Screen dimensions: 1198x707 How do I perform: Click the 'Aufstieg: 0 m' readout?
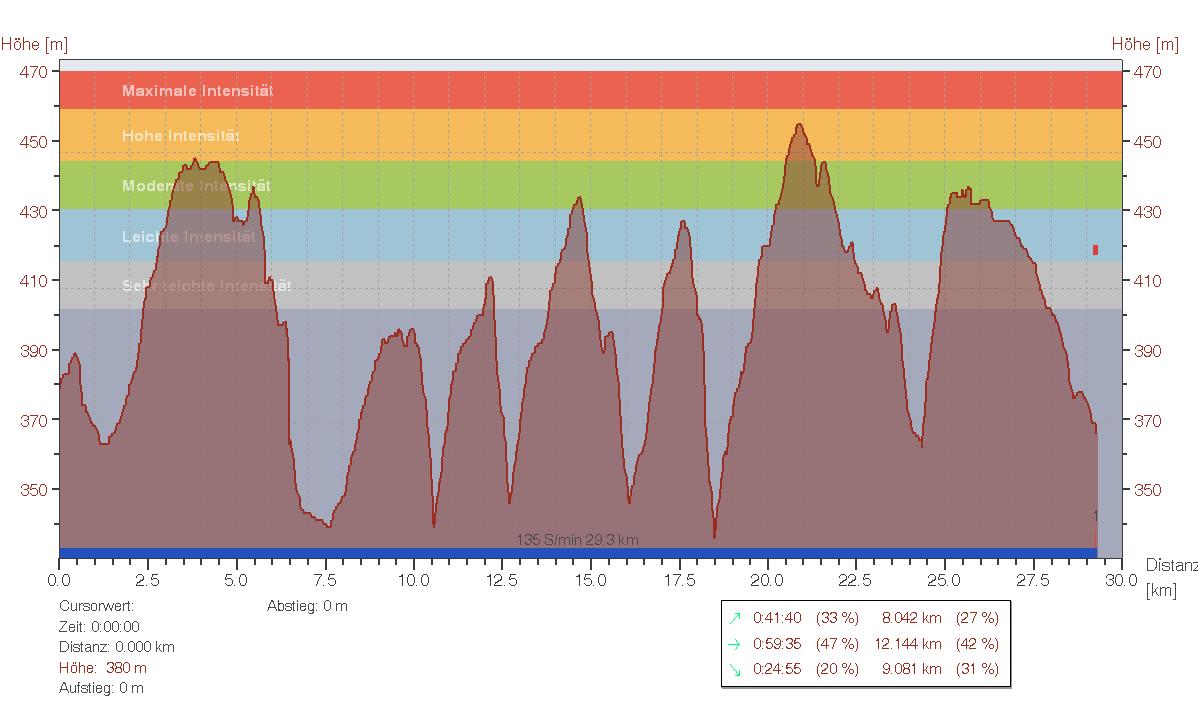coord(102,688)
